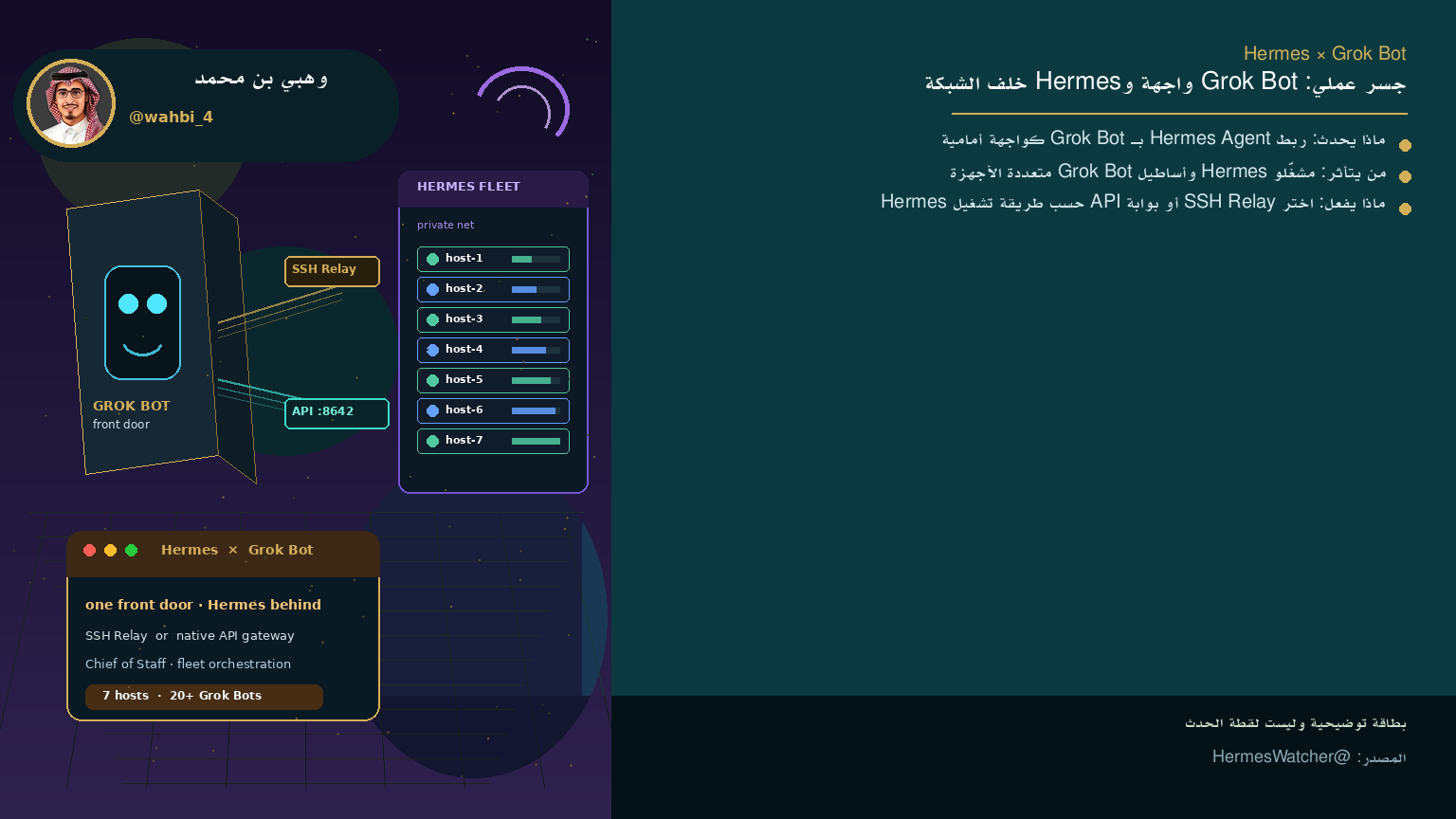Click the bullet line mentioning SSH Relay or API
1456x819 pixels.
[x=1133, y=202]
